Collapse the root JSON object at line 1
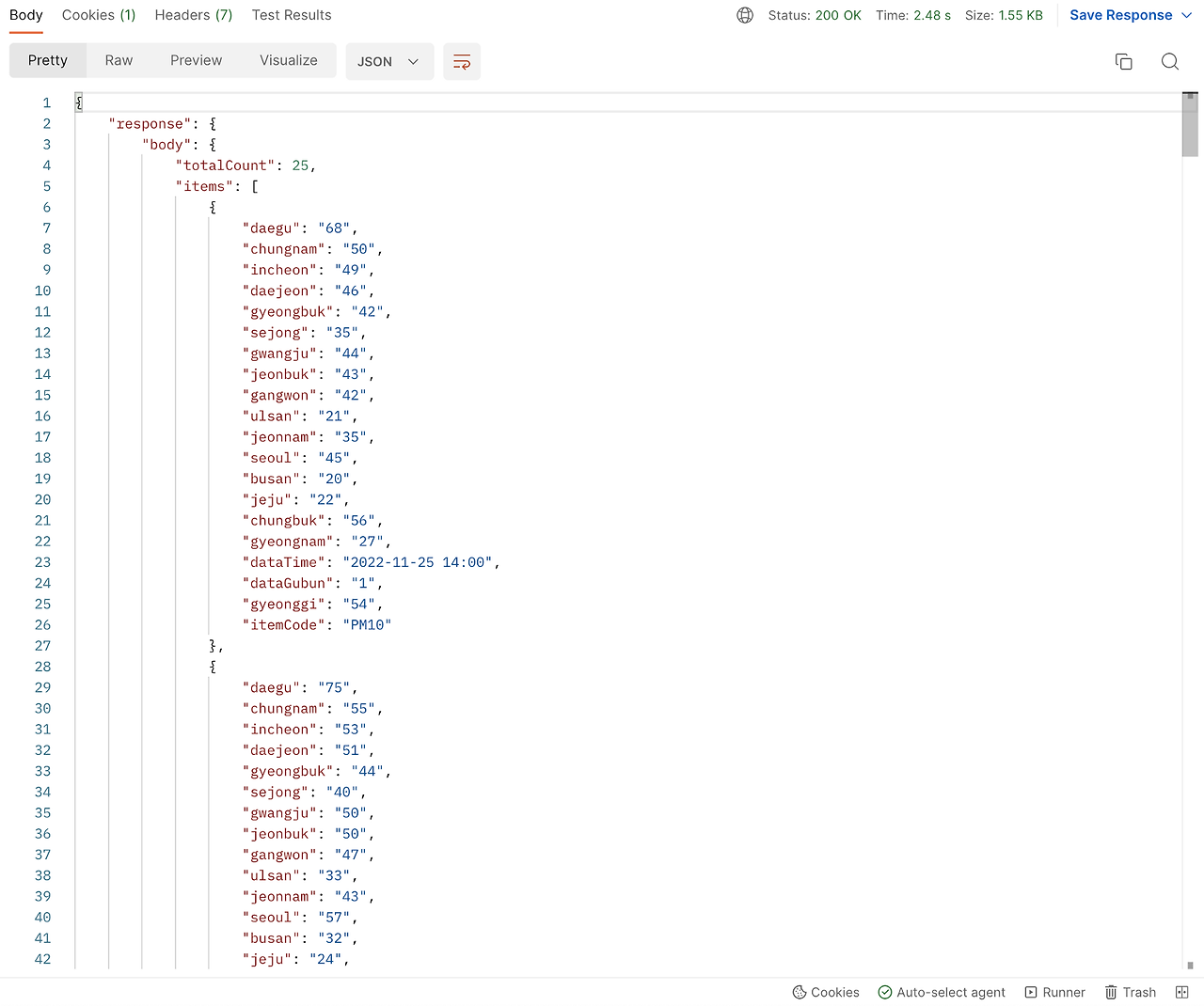 (x=80, y=102)
